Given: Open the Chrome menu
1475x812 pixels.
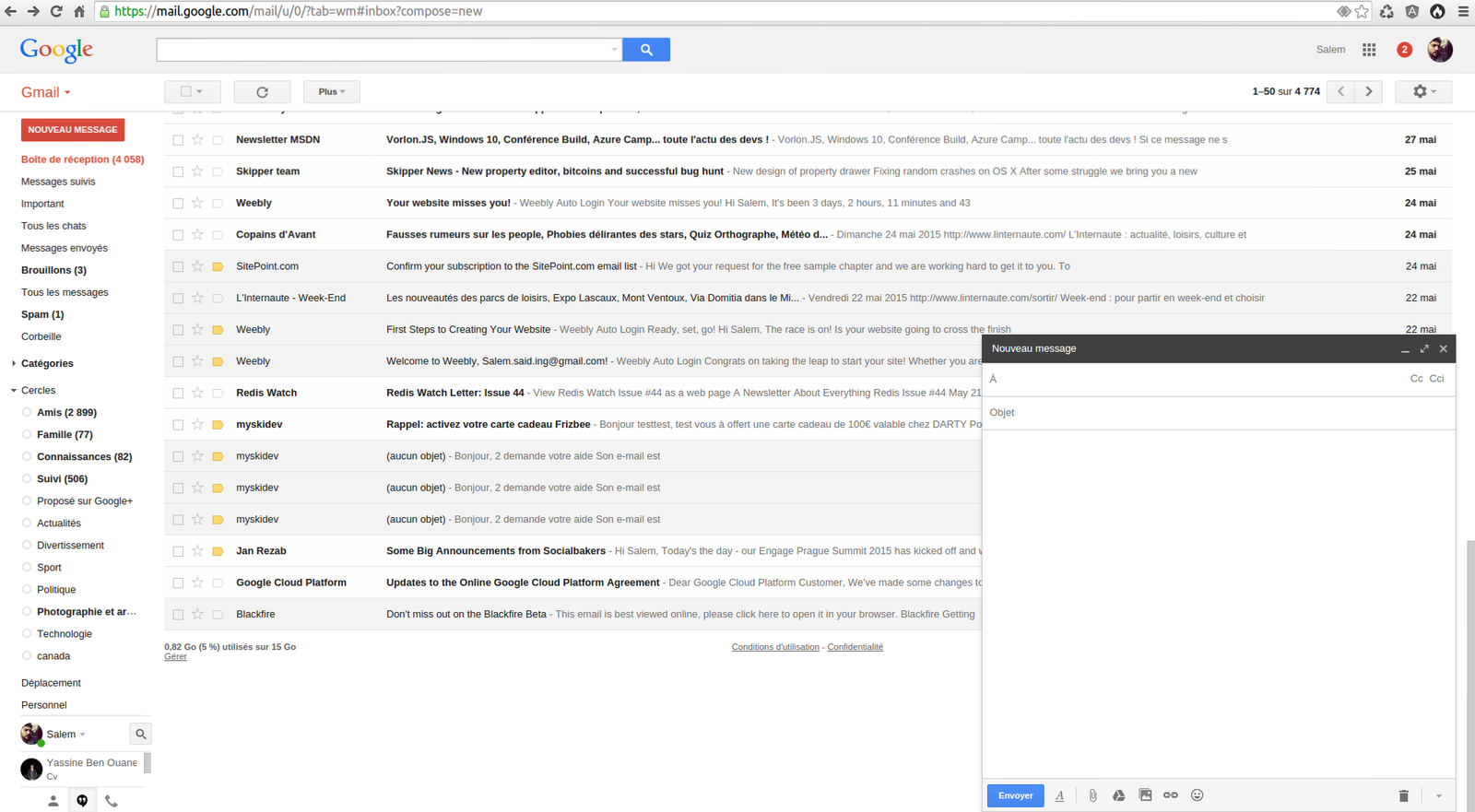Looking at the screenshot, I should click(1463, 12).
